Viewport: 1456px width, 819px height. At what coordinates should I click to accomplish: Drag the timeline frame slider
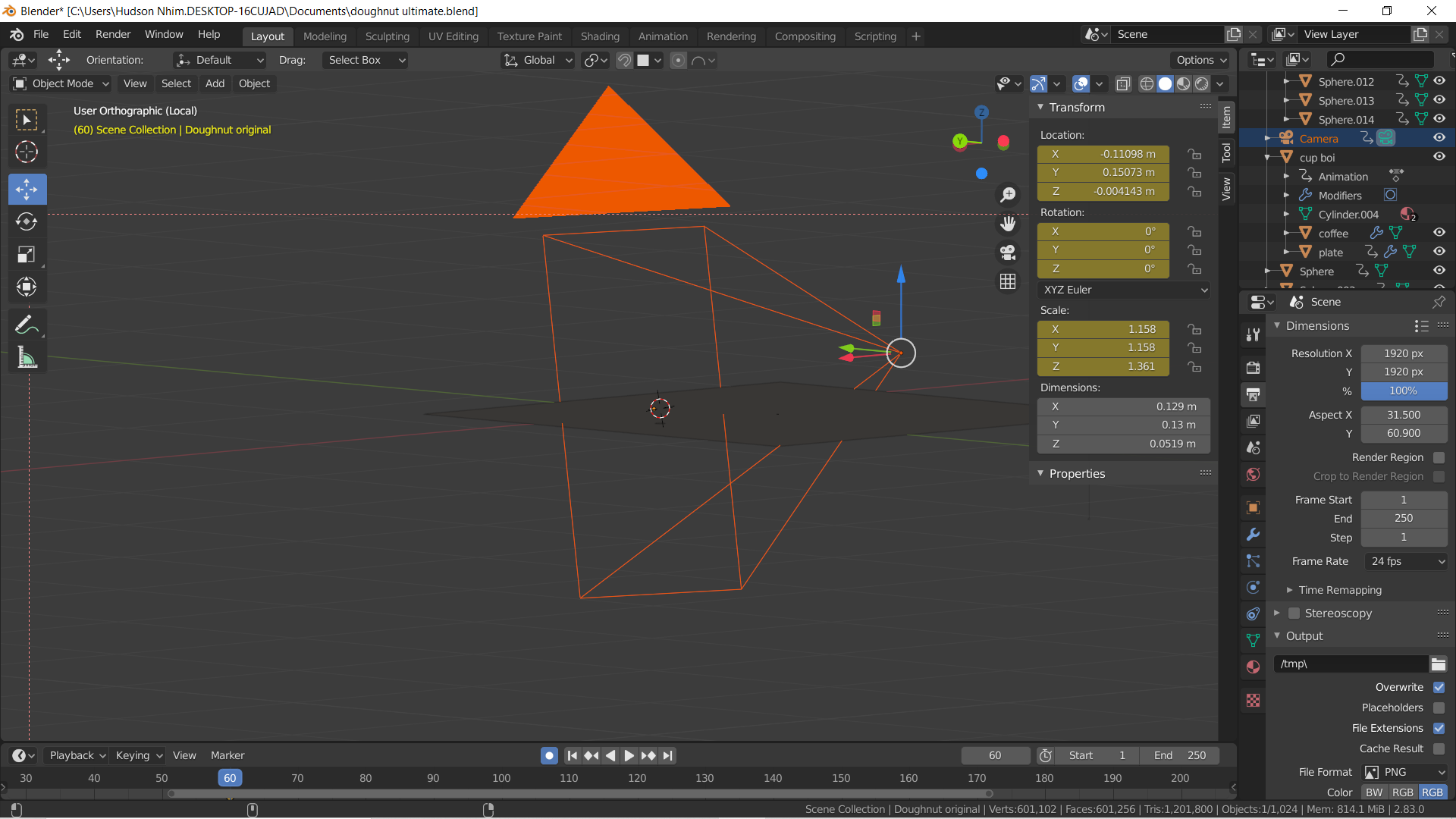pyautogui.click(x=230, y=777)
